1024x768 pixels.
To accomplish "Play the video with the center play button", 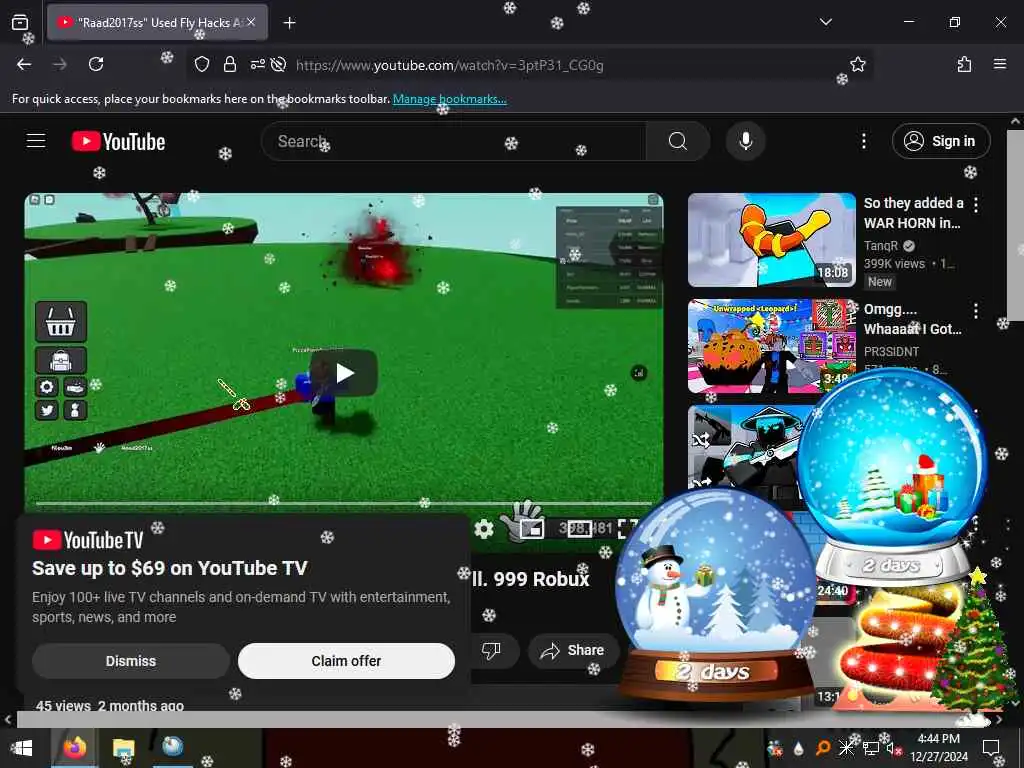I will click(344, 373).
